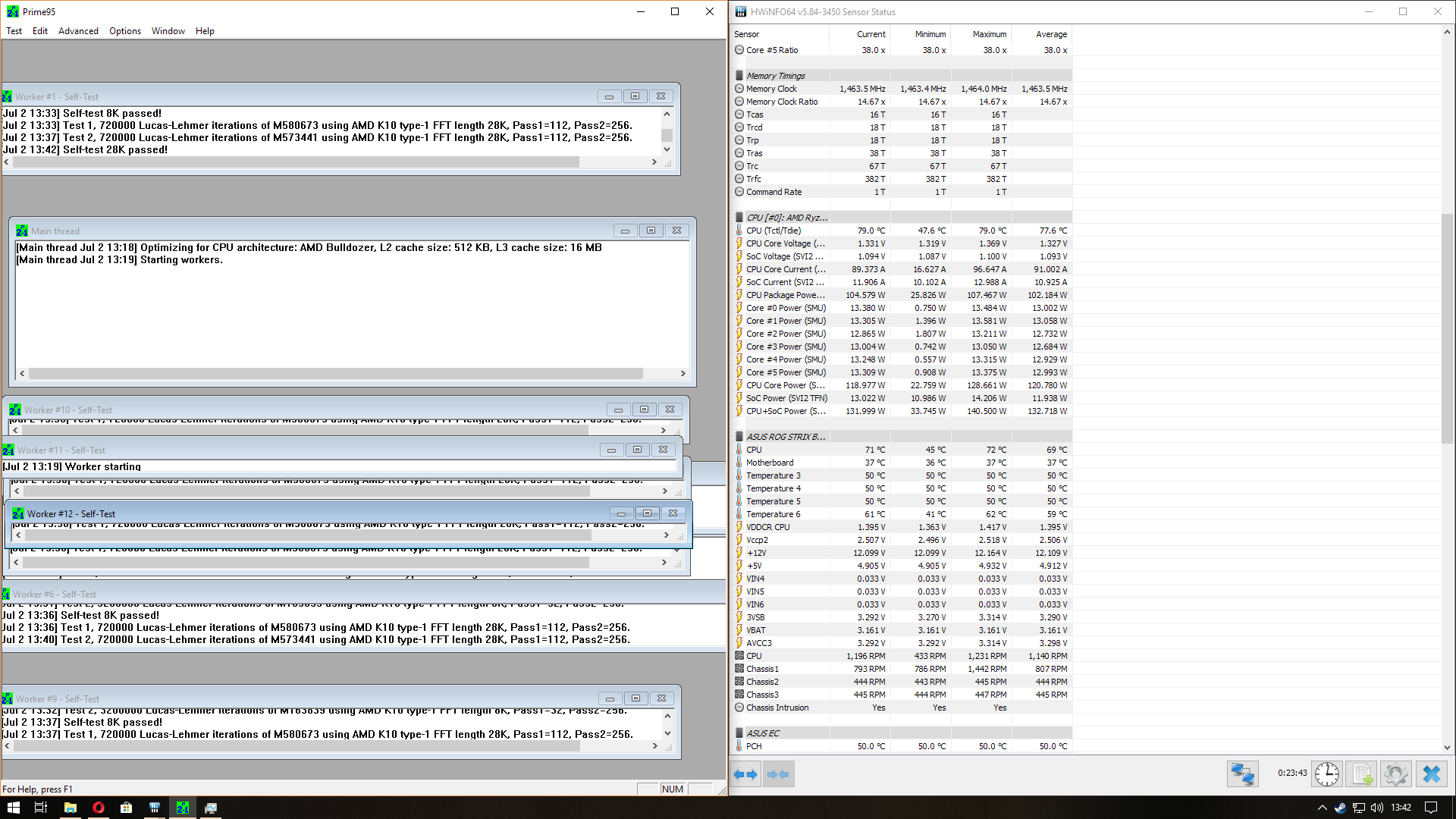Open the network remote monitoring icon

(x=1242, y=774)
